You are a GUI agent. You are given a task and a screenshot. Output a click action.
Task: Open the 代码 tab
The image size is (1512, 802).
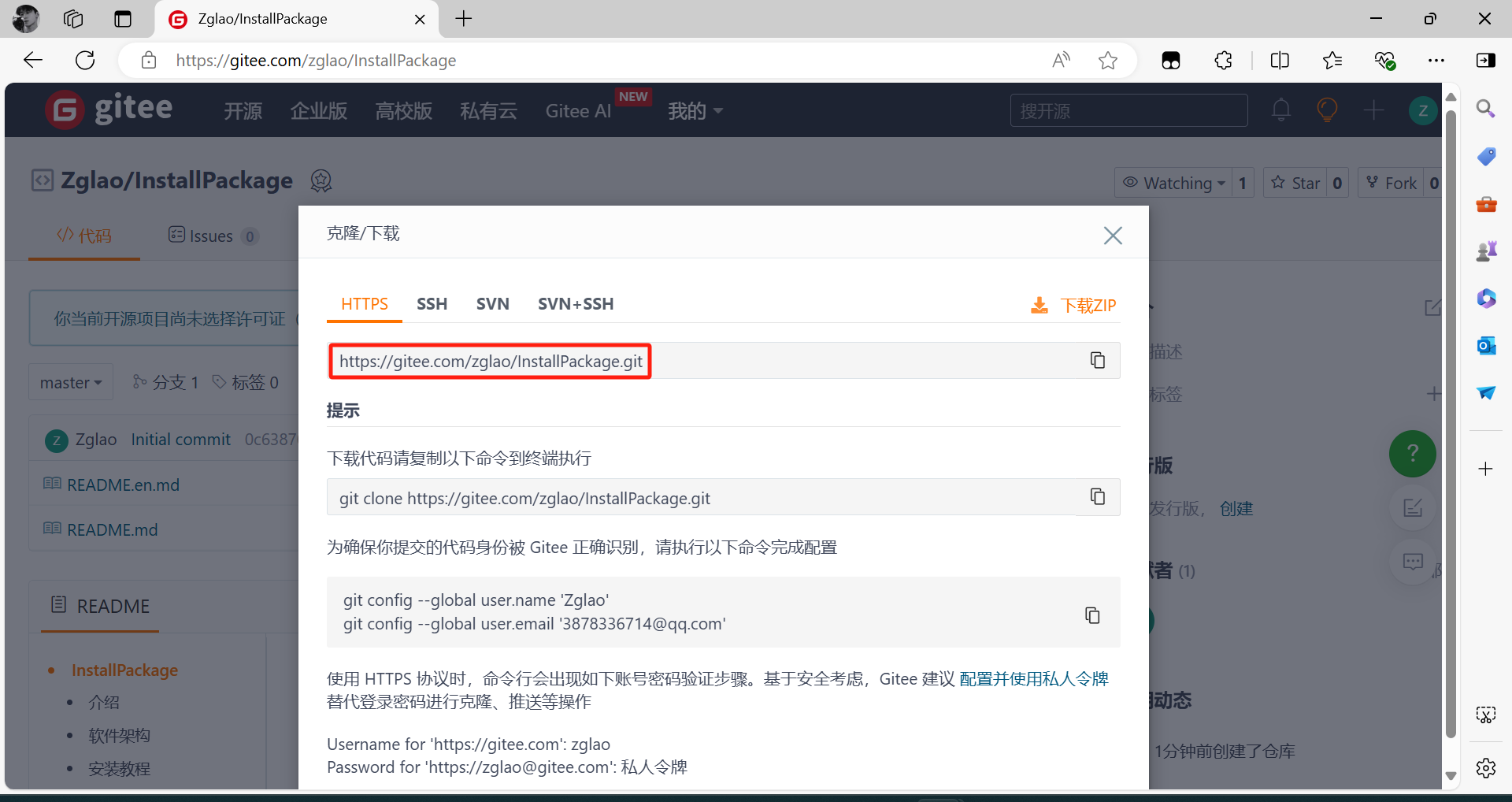(x=84, y=236)
